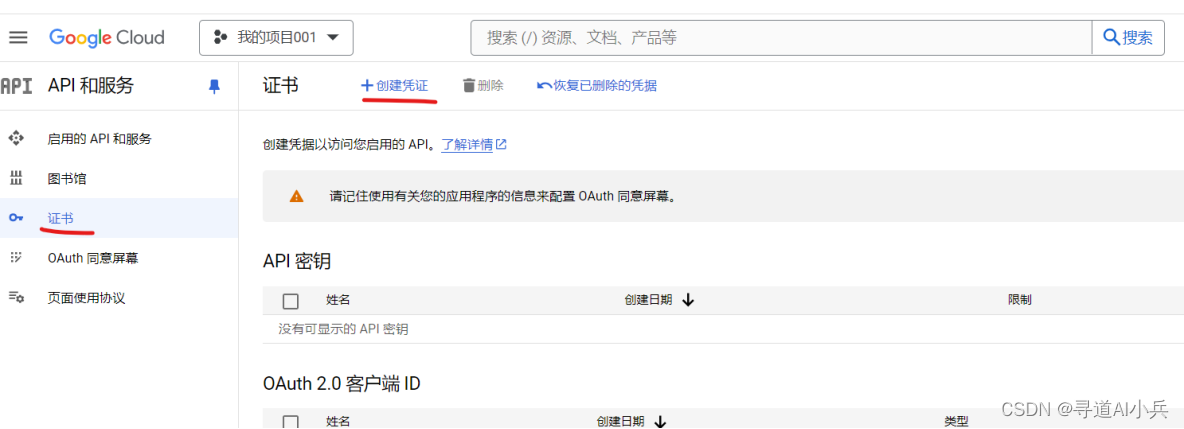
Task: Click the 创建凭证 button
Action: point(395,86)
